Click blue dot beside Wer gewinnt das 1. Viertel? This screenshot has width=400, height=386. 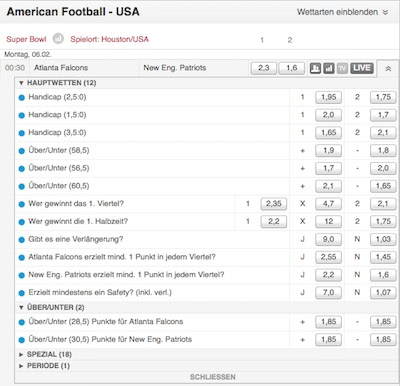point(22,204)
